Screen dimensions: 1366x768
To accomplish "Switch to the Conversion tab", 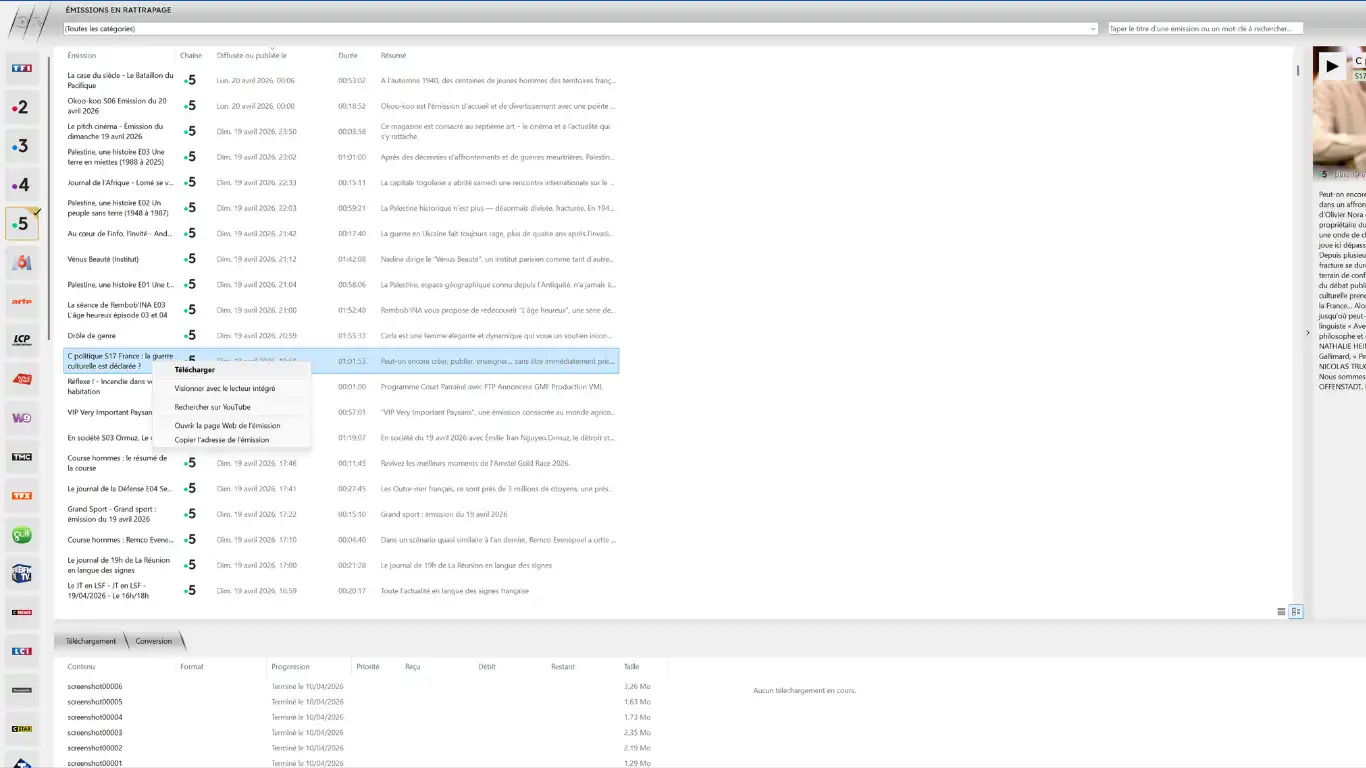I will [x=154, y=641].
